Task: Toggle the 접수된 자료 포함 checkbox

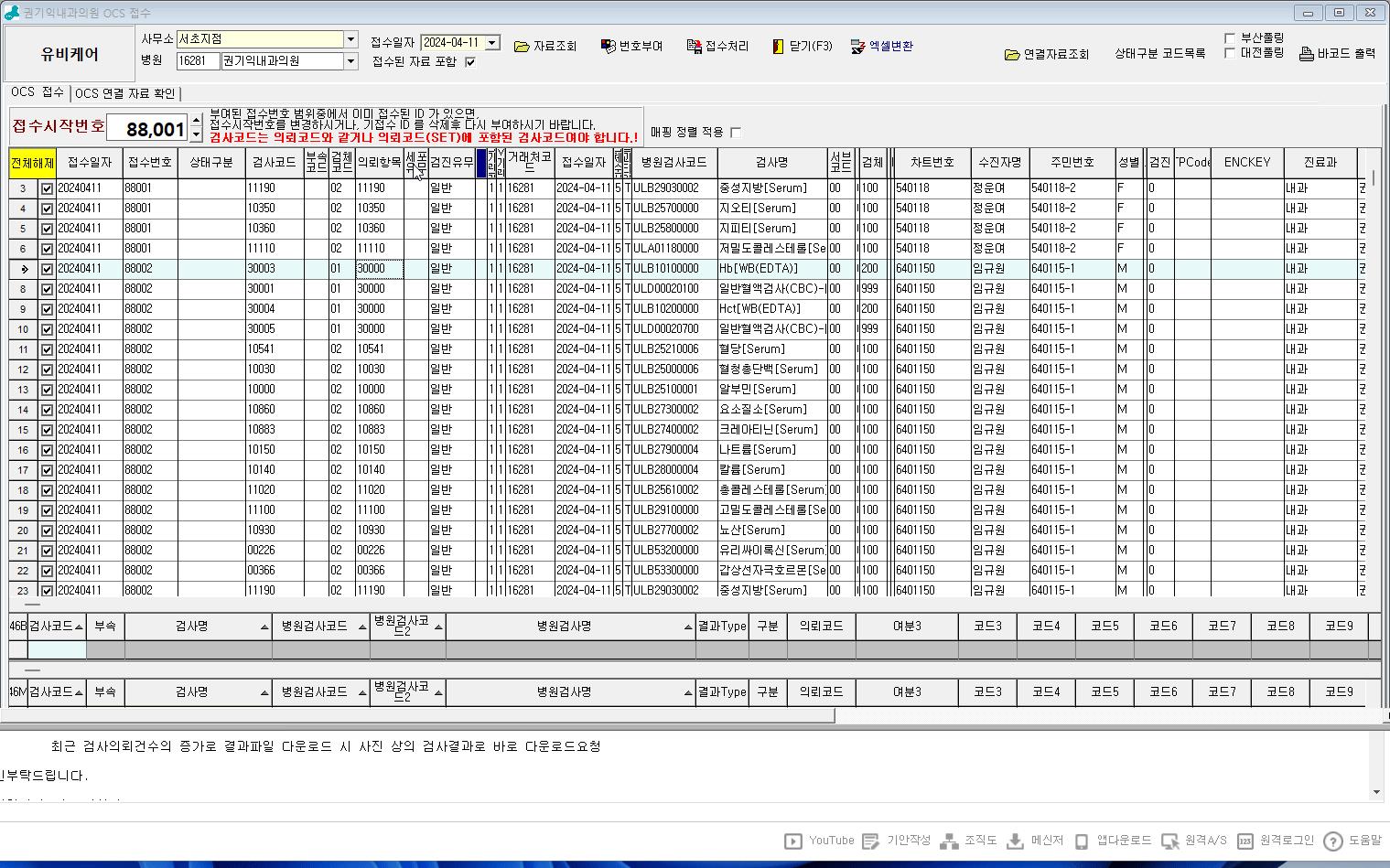Action: (x=470, y=62)
